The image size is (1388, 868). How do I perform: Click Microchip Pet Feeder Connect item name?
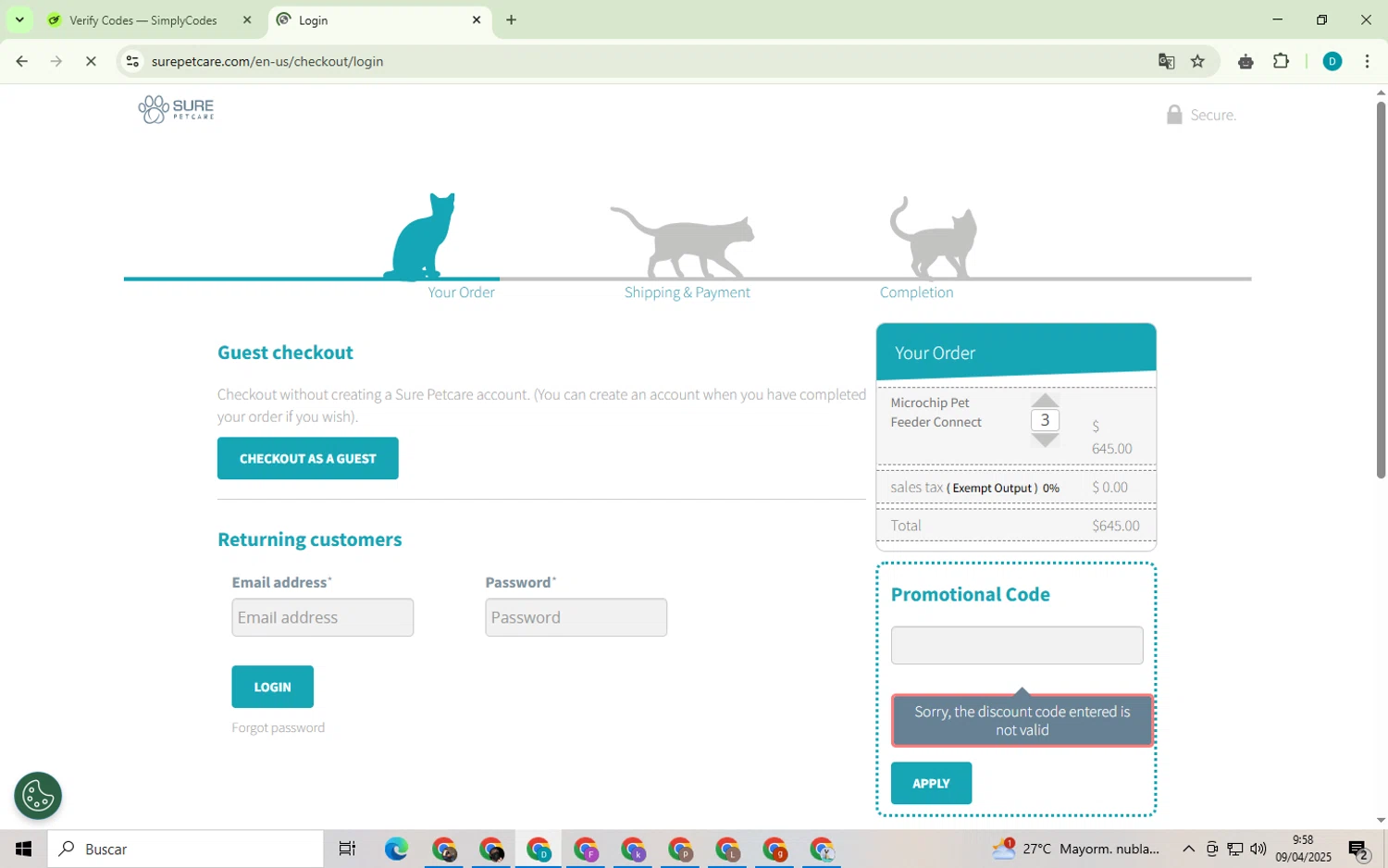point(936,413)
